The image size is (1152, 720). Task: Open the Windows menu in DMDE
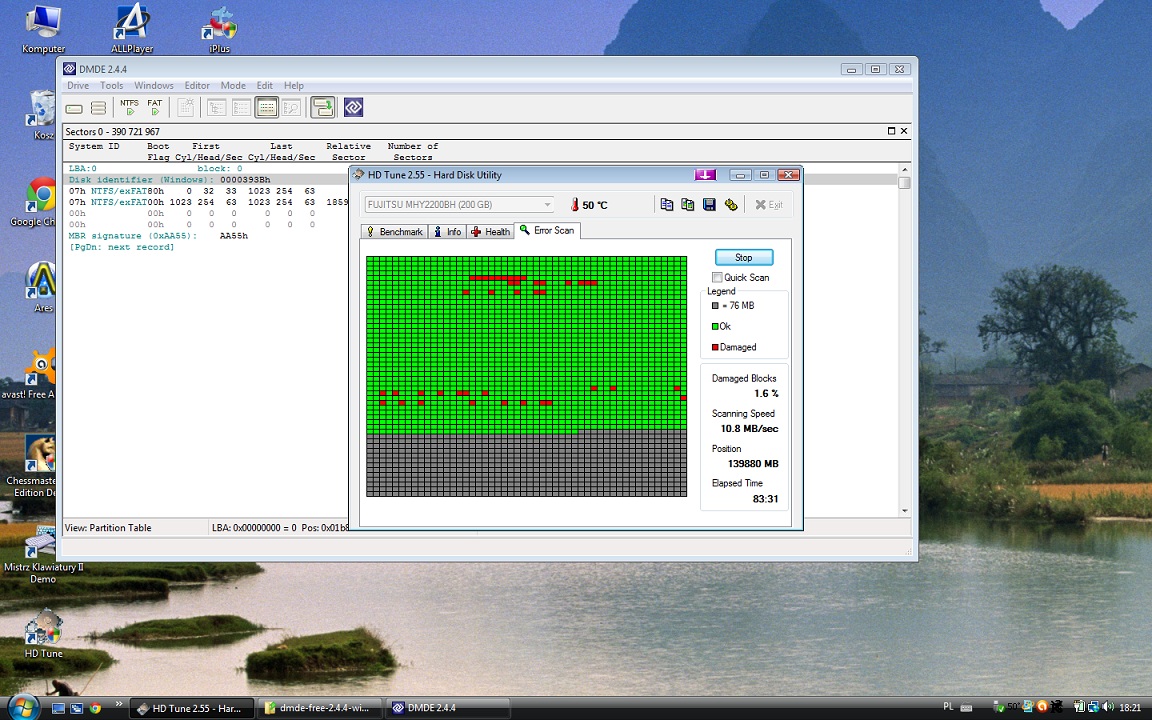[154, 85]
